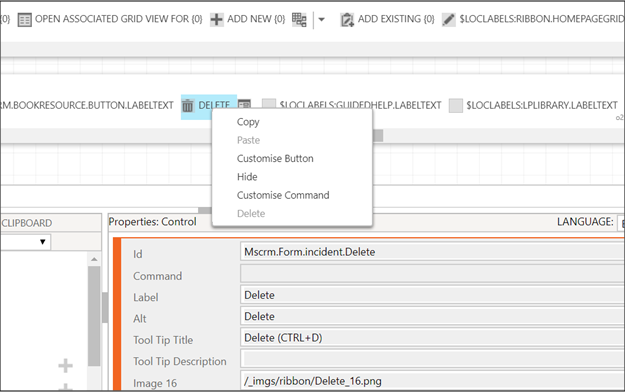The height and width of the screenshot is (392, 625).
Task: Click the Image 16 path field
Action: 432,381
